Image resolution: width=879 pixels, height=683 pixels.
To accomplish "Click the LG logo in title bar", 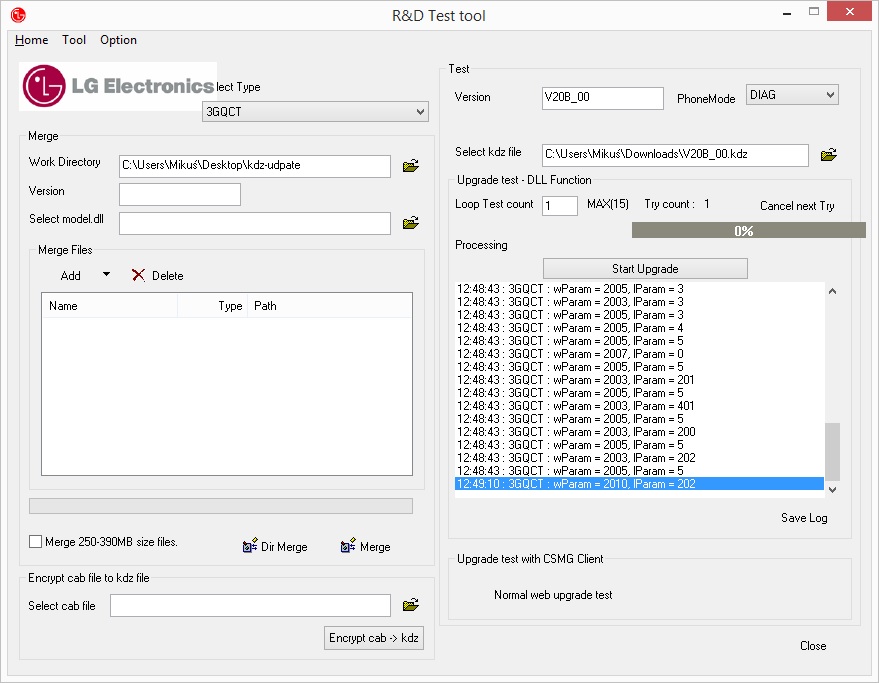I will point(18,15).
